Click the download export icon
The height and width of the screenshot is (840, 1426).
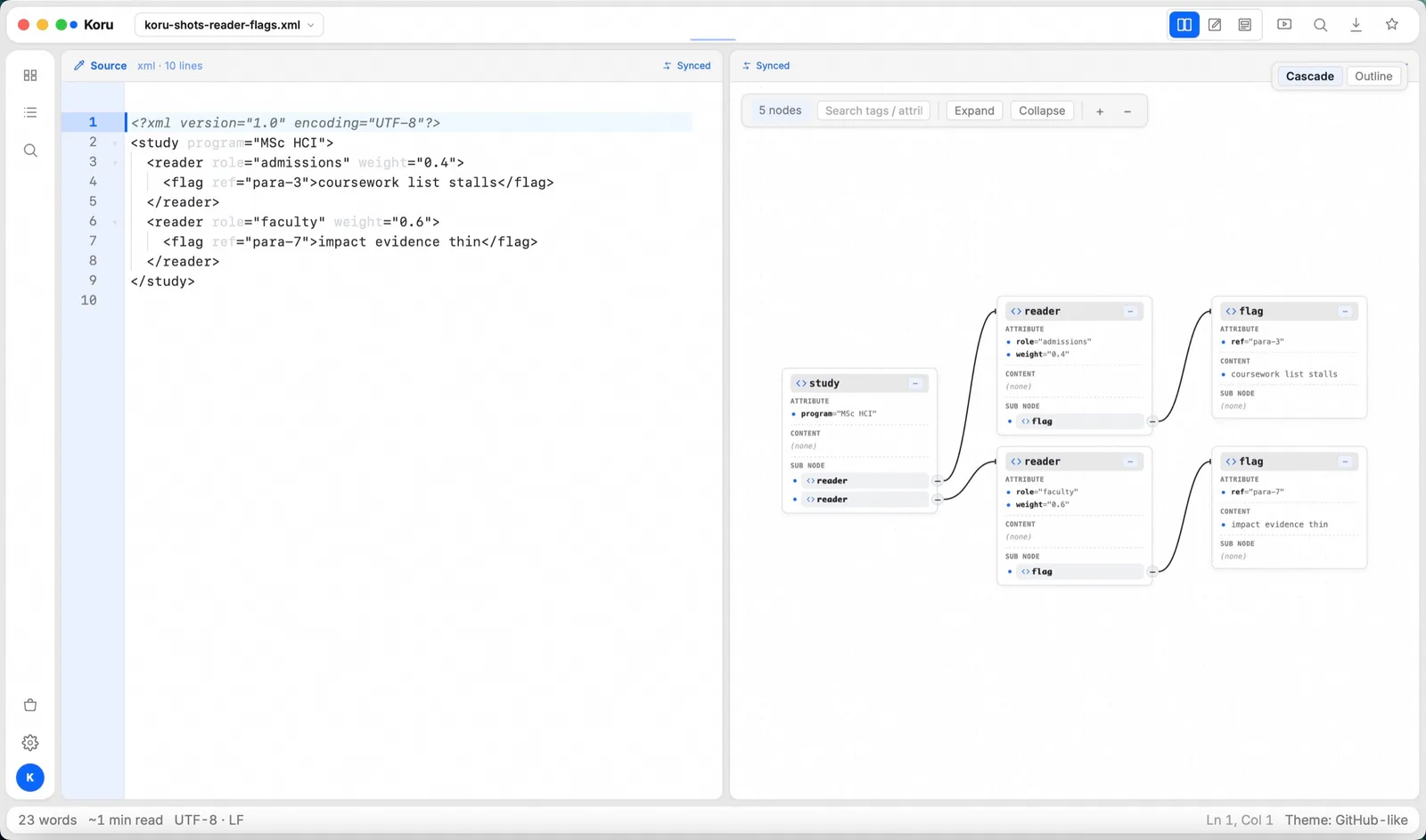pos(1356,25)
